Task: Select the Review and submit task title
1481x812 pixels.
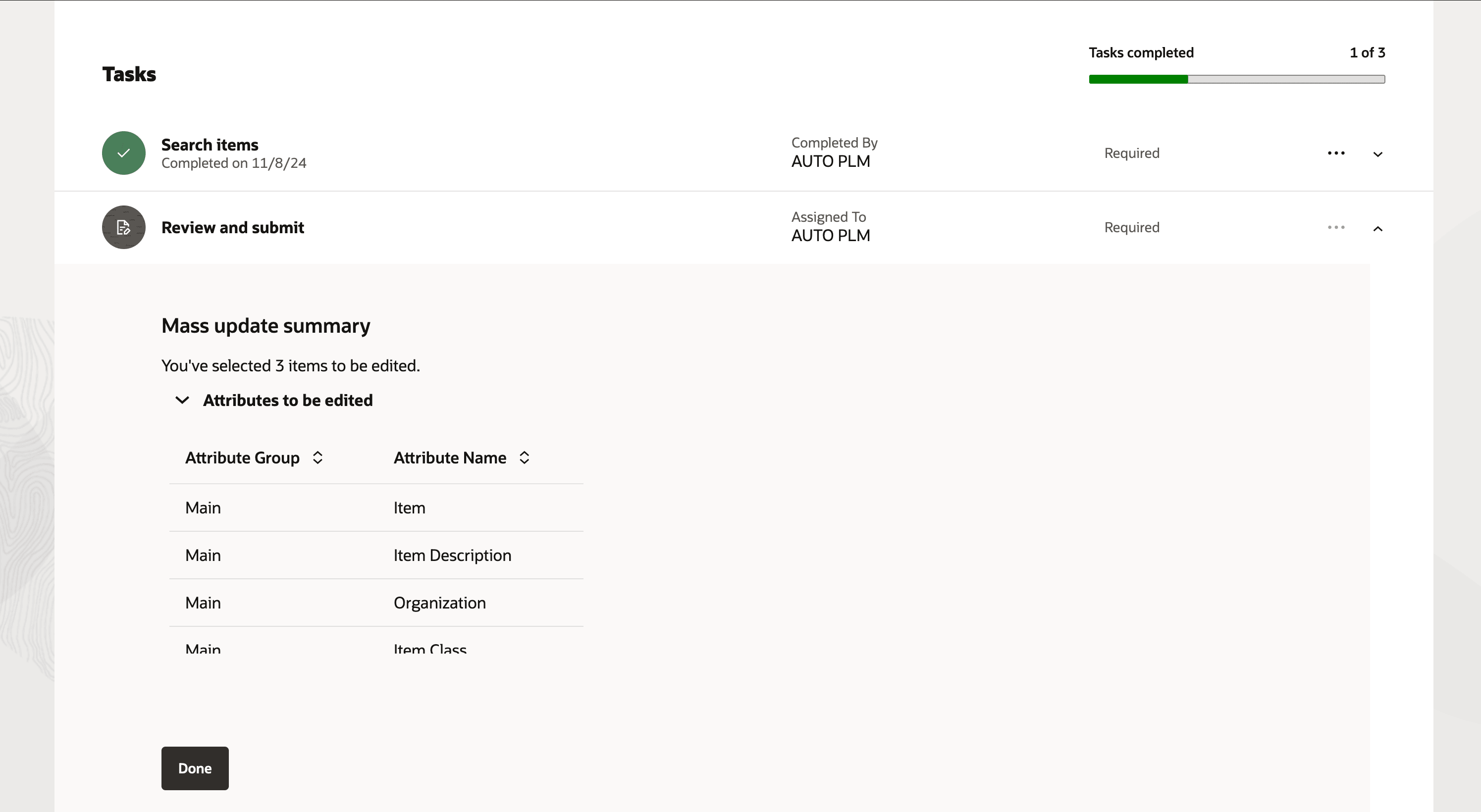Action: [x=233, y=228]
